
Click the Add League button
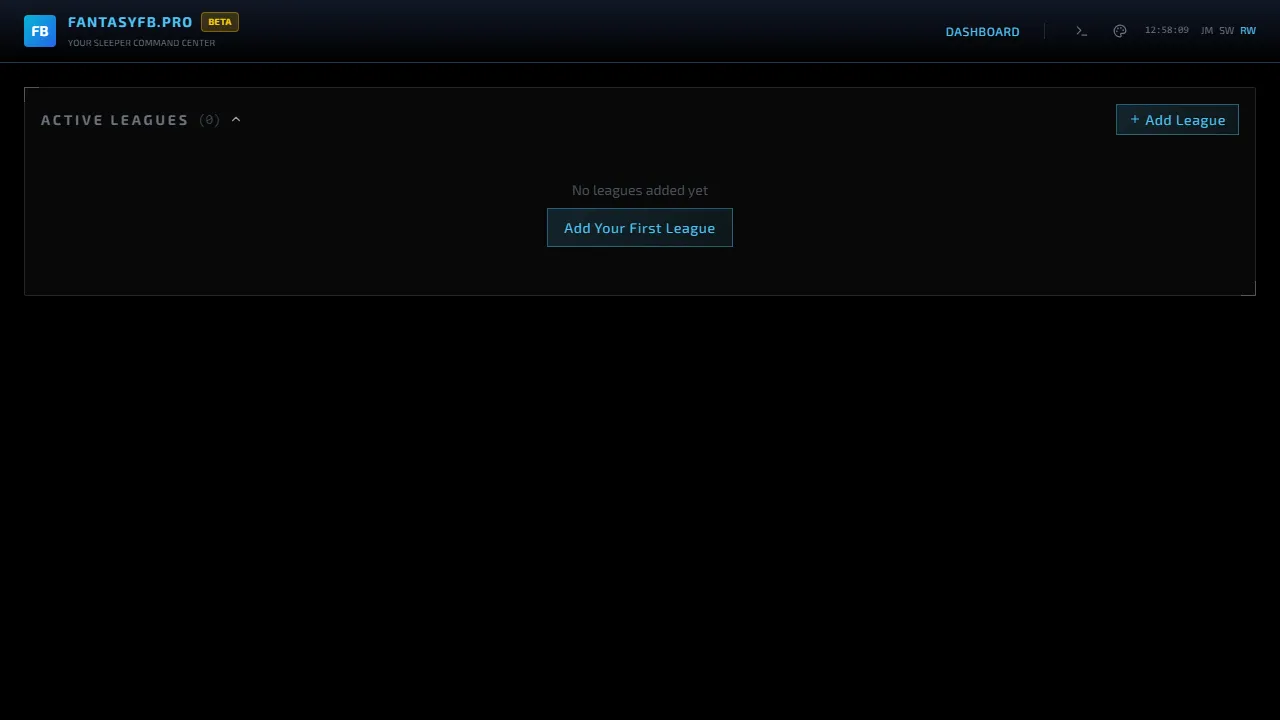(1177, 120)
